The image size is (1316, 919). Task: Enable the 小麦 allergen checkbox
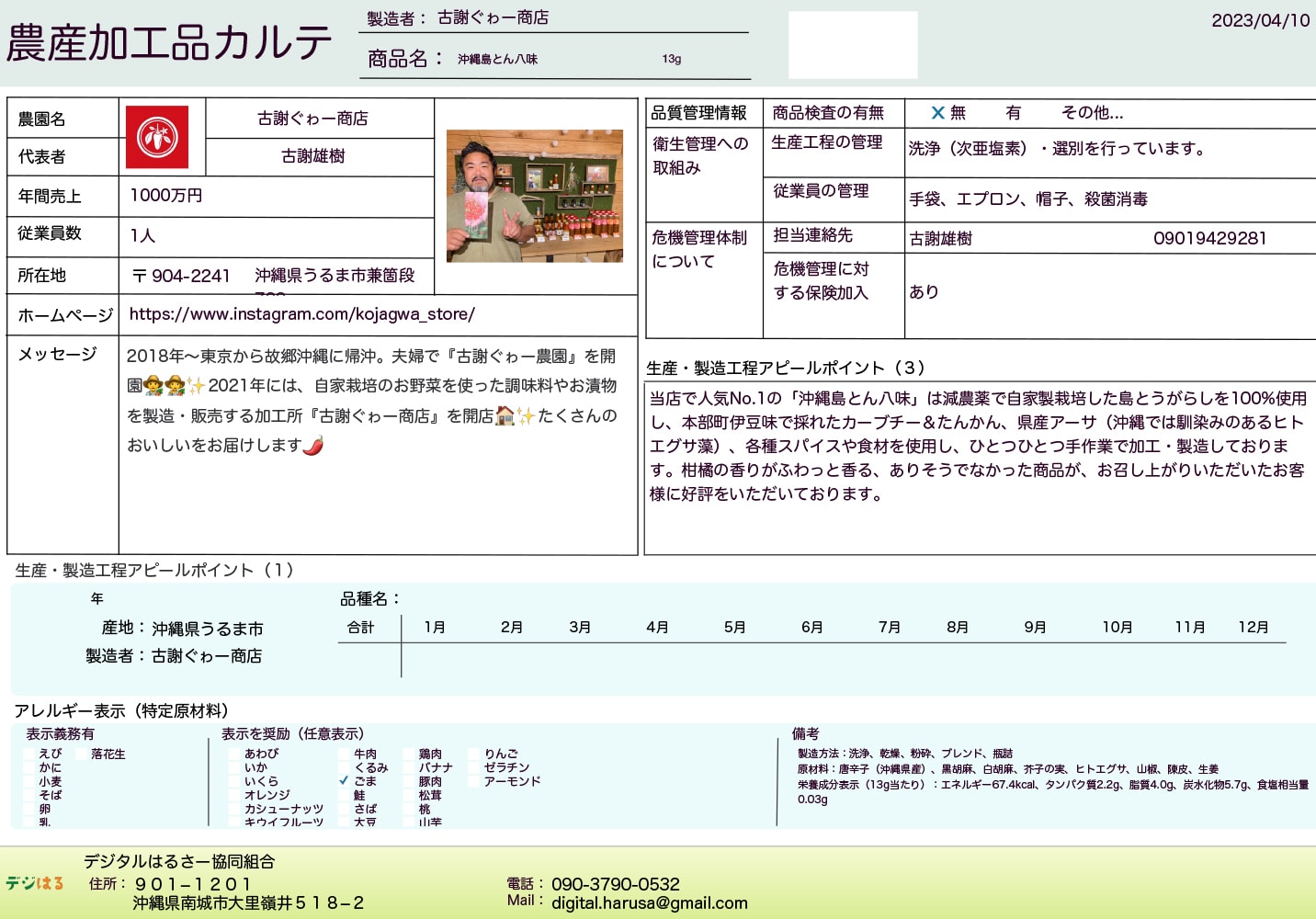[x=29, y=781]
